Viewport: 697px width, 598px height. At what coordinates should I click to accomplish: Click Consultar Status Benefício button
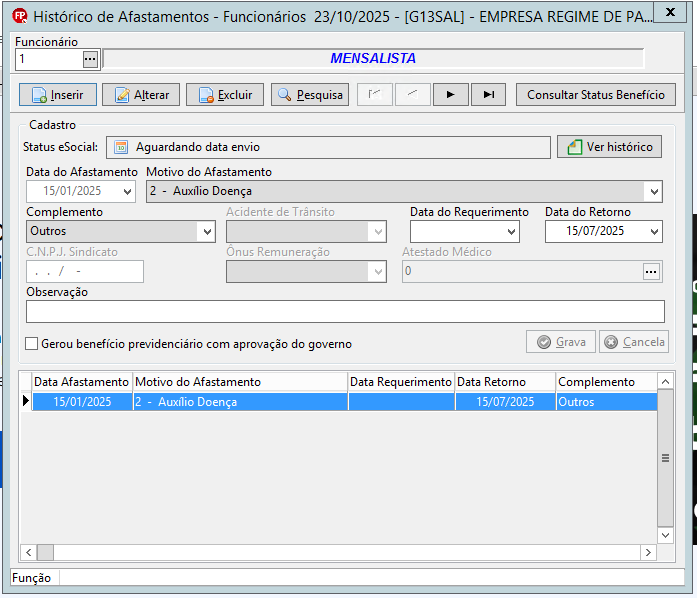[x=596, y=95]
